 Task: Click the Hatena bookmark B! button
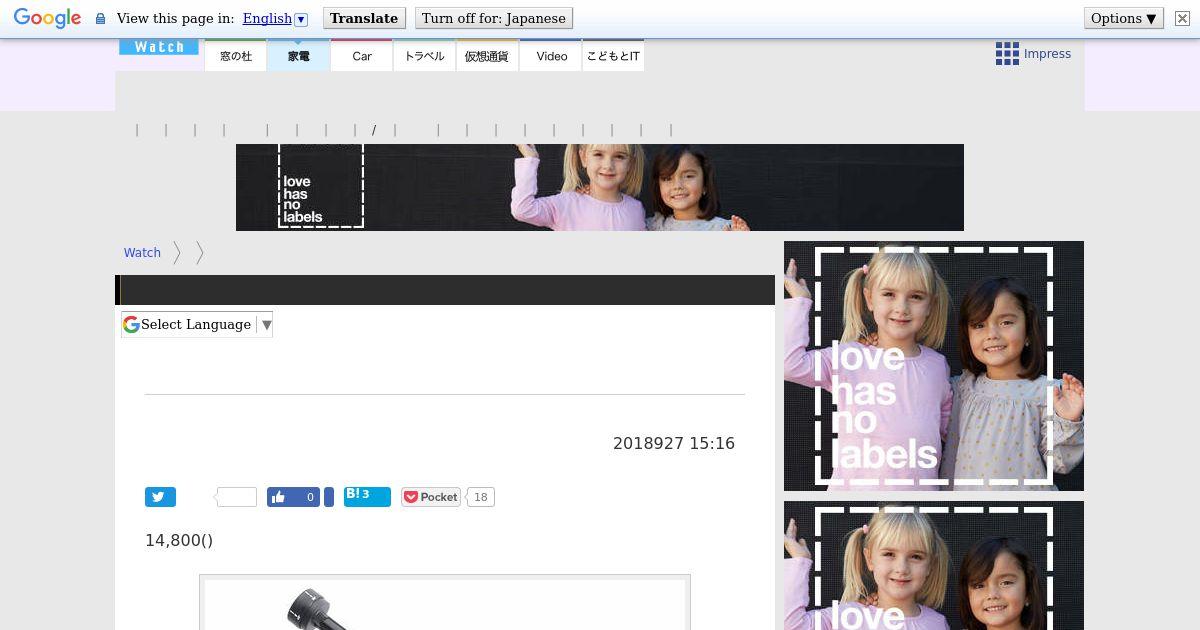pos(367,496)
